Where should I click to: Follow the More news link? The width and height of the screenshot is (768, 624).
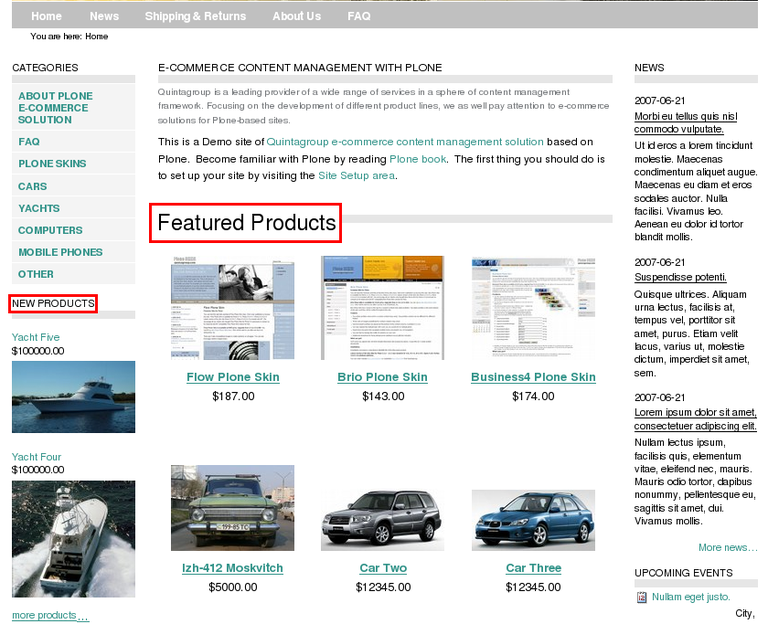[x=728, y=548]
